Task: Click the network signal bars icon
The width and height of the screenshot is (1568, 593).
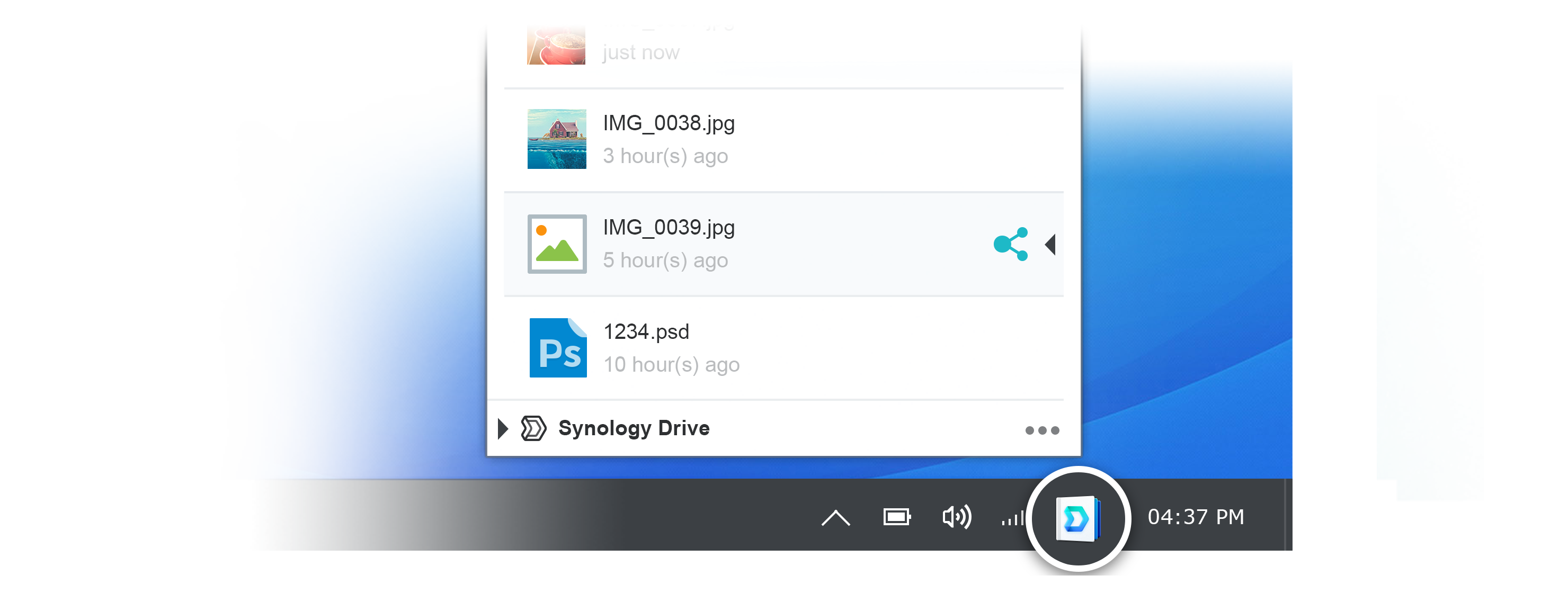Action: (1012, 519)
